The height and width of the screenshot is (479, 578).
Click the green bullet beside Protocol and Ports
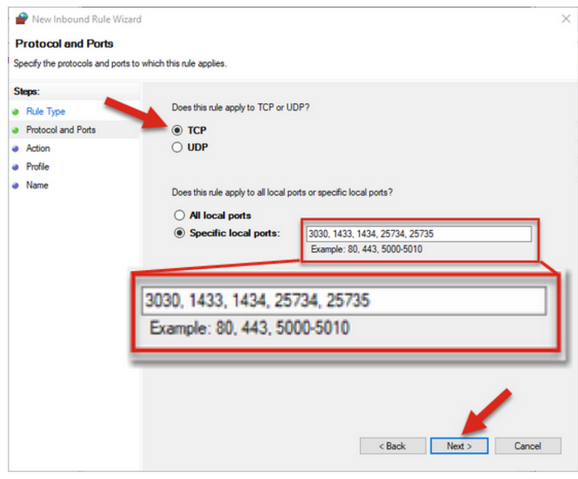point(15,130)
